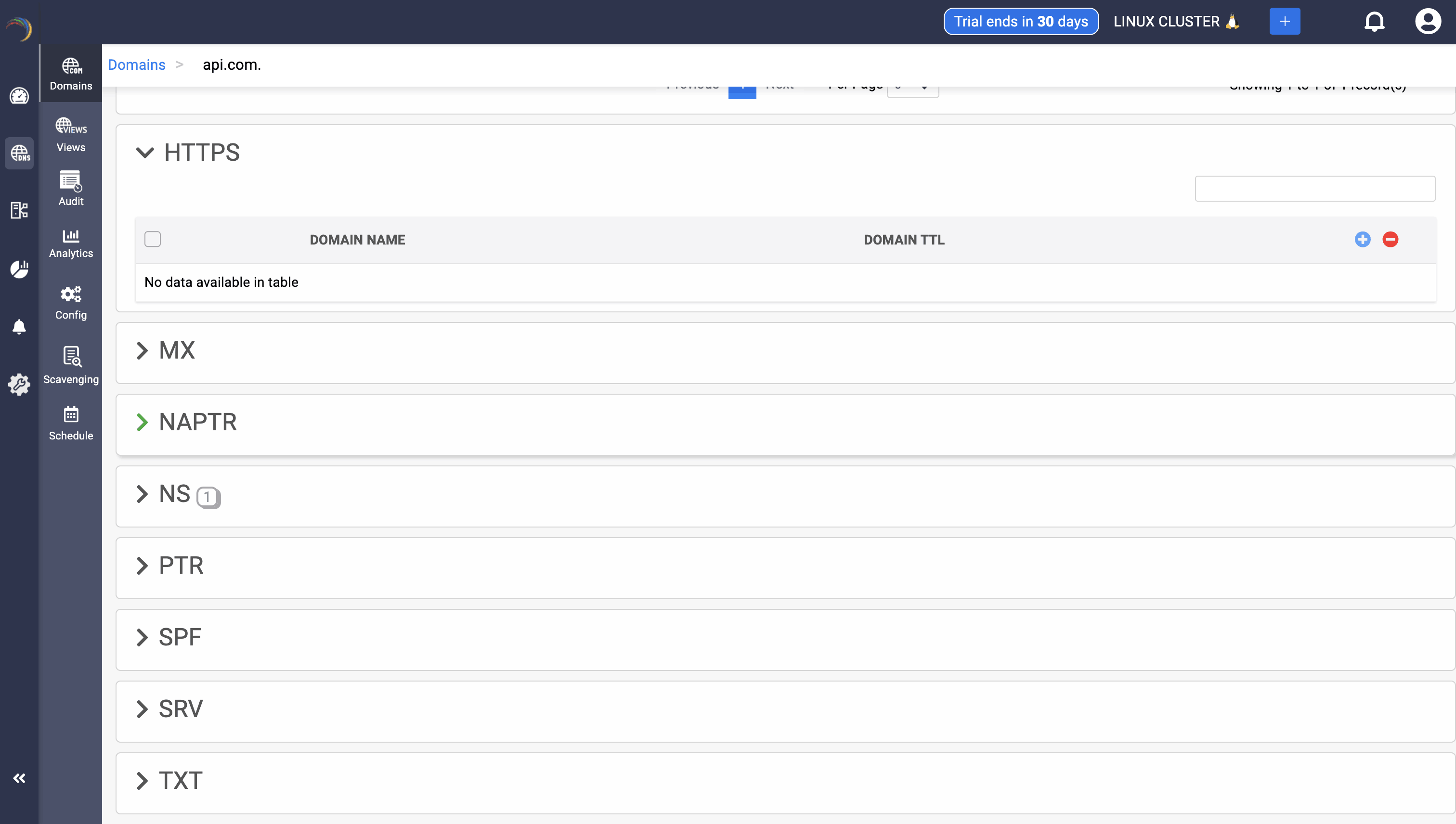Expand the NS records section
This screenshot has height=824, width=1456.
142,494
